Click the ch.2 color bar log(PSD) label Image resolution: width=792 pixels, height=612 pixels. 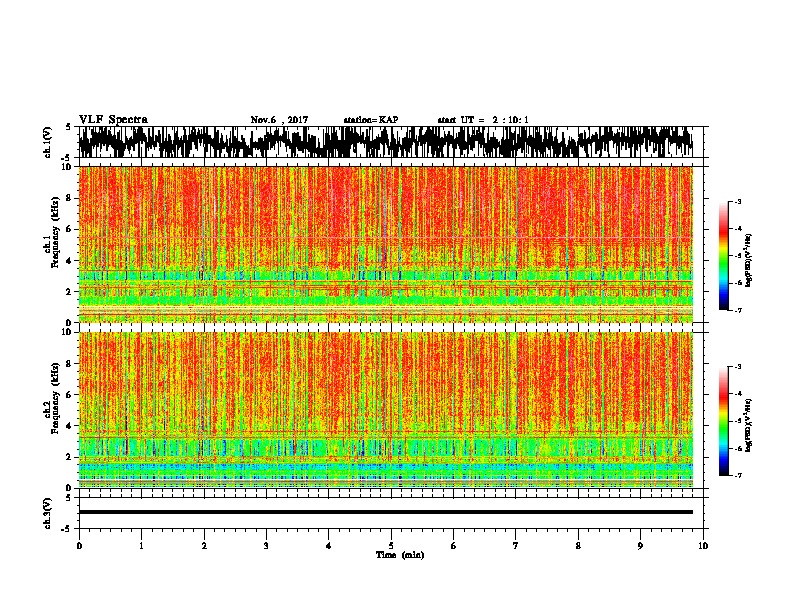(749, 426)
